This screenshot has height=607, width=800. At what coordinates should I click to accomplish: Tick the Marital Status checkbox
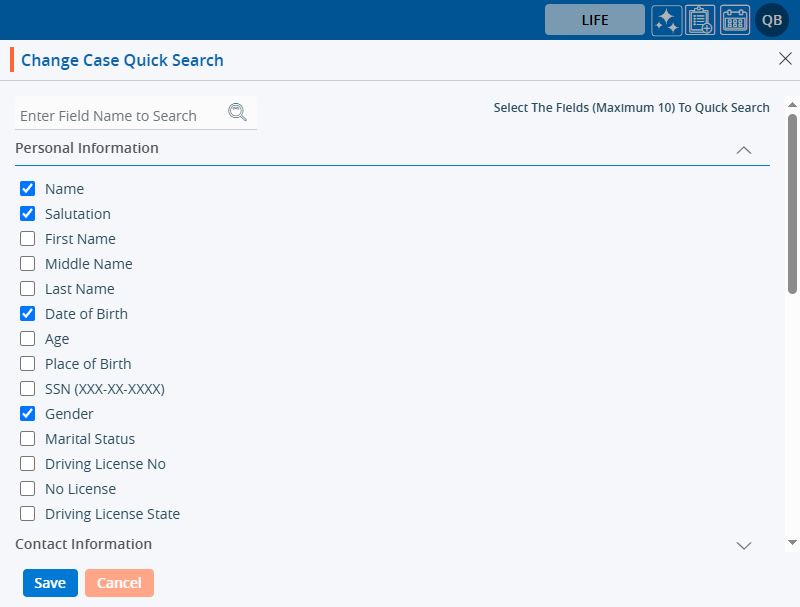(x=28, y=439)
